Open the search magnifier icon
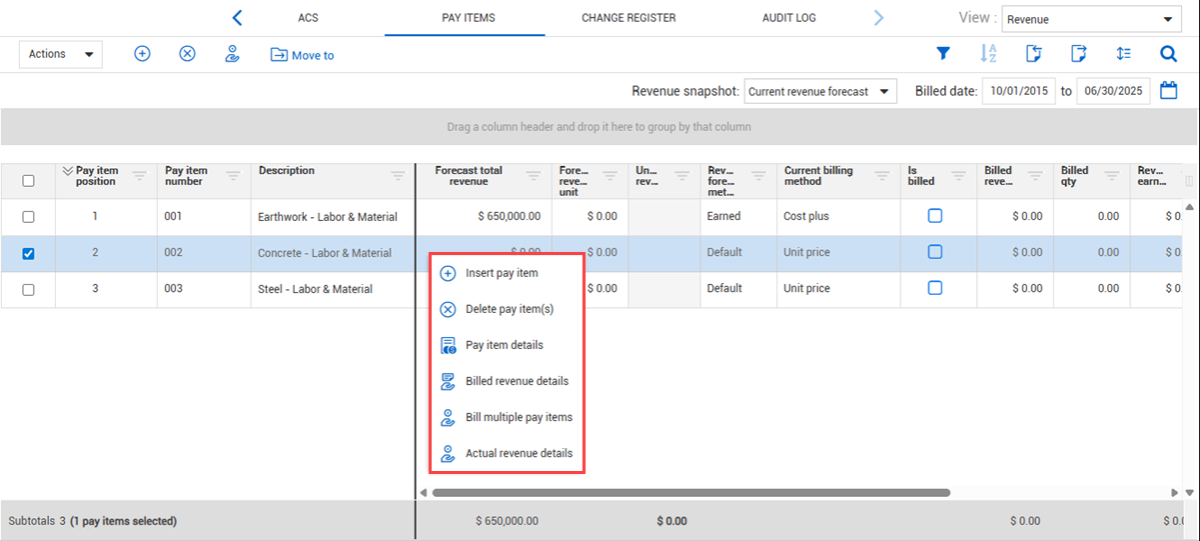This screenshot has width=1200, height=541. pyautogui.click(x=1168, y=54)
